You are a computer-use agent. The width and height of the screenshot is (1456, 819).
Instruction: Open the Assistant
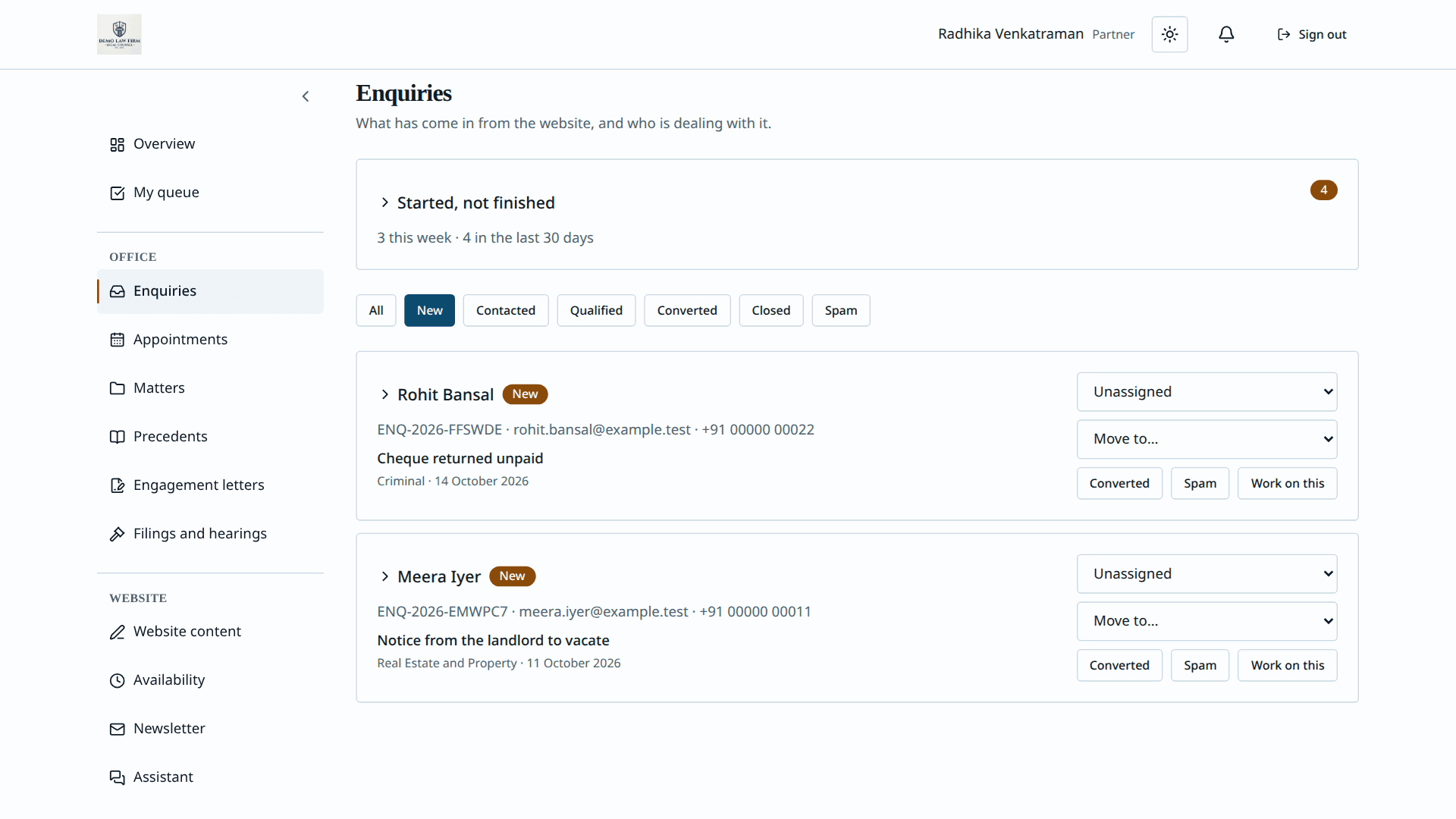click(x=210, y=777)
